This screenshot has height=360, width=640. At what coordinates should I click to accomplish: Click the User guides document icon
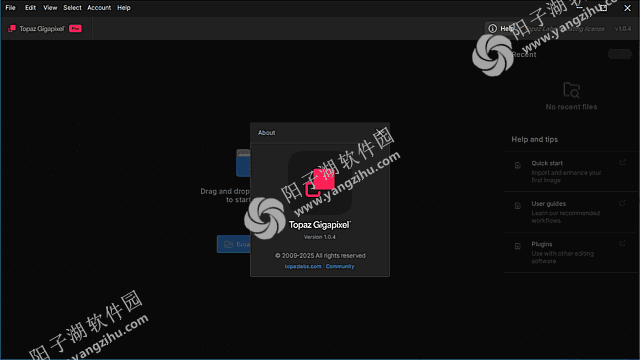(518, 206)
